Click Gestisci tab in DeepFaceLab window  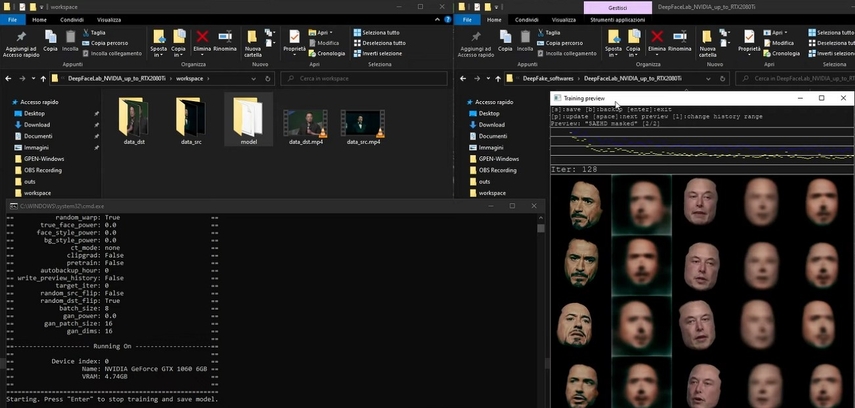click(617, 8)
